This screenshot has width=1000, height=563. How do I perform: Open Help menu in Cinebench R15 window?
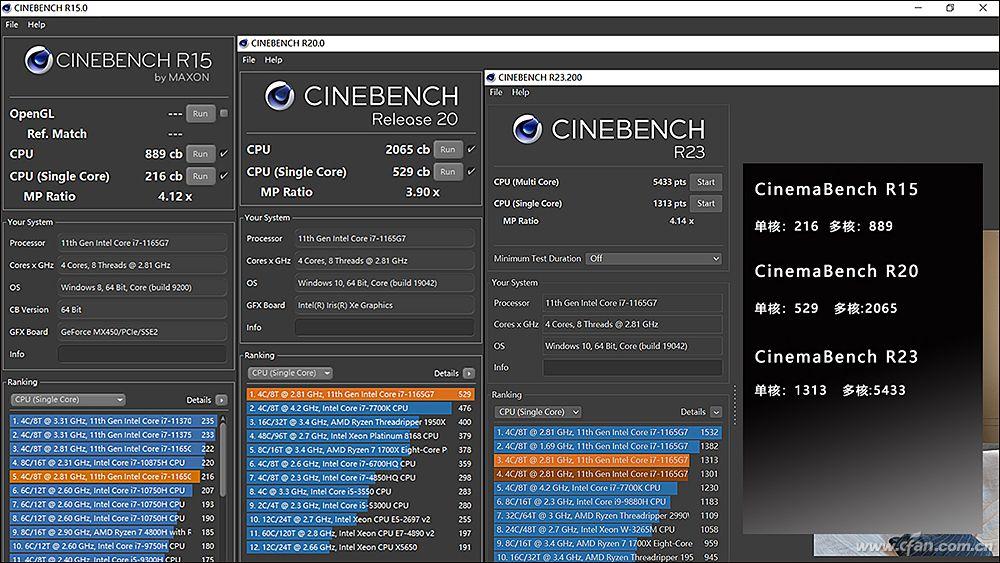point(36,24)
